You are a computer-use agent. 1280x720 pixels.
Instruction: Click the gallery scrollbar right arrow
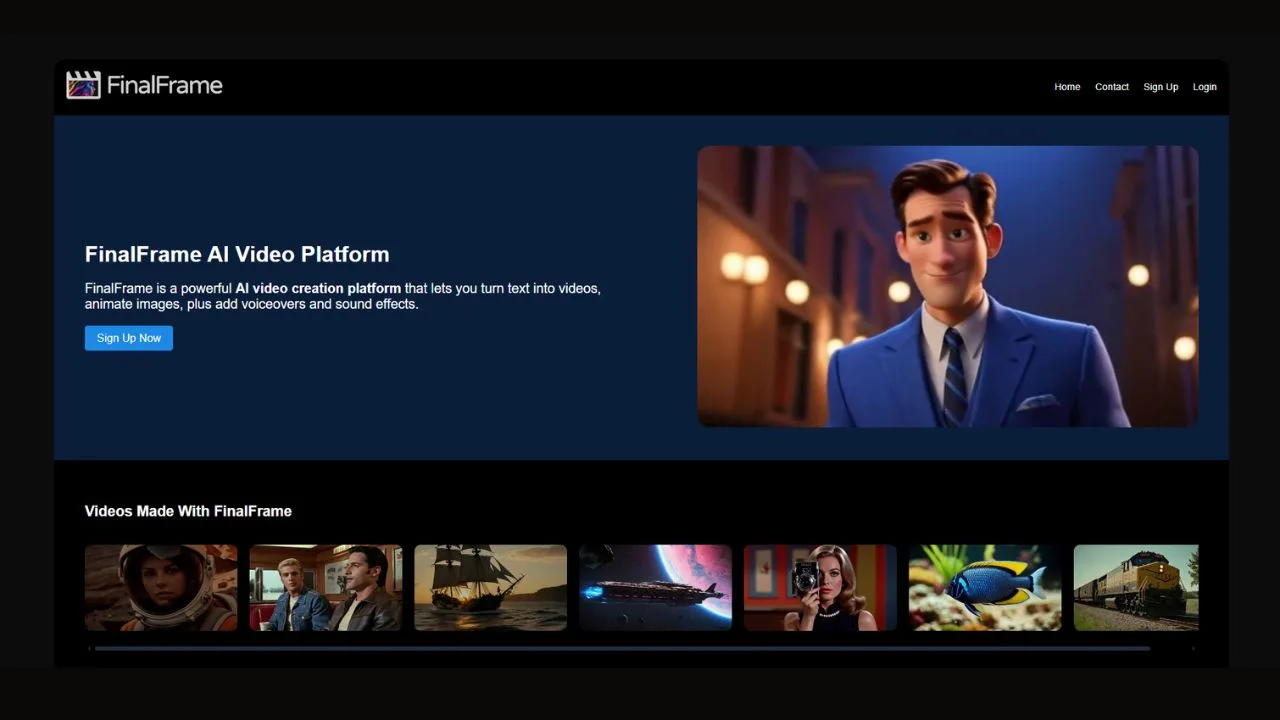[x=1192, y=648]
